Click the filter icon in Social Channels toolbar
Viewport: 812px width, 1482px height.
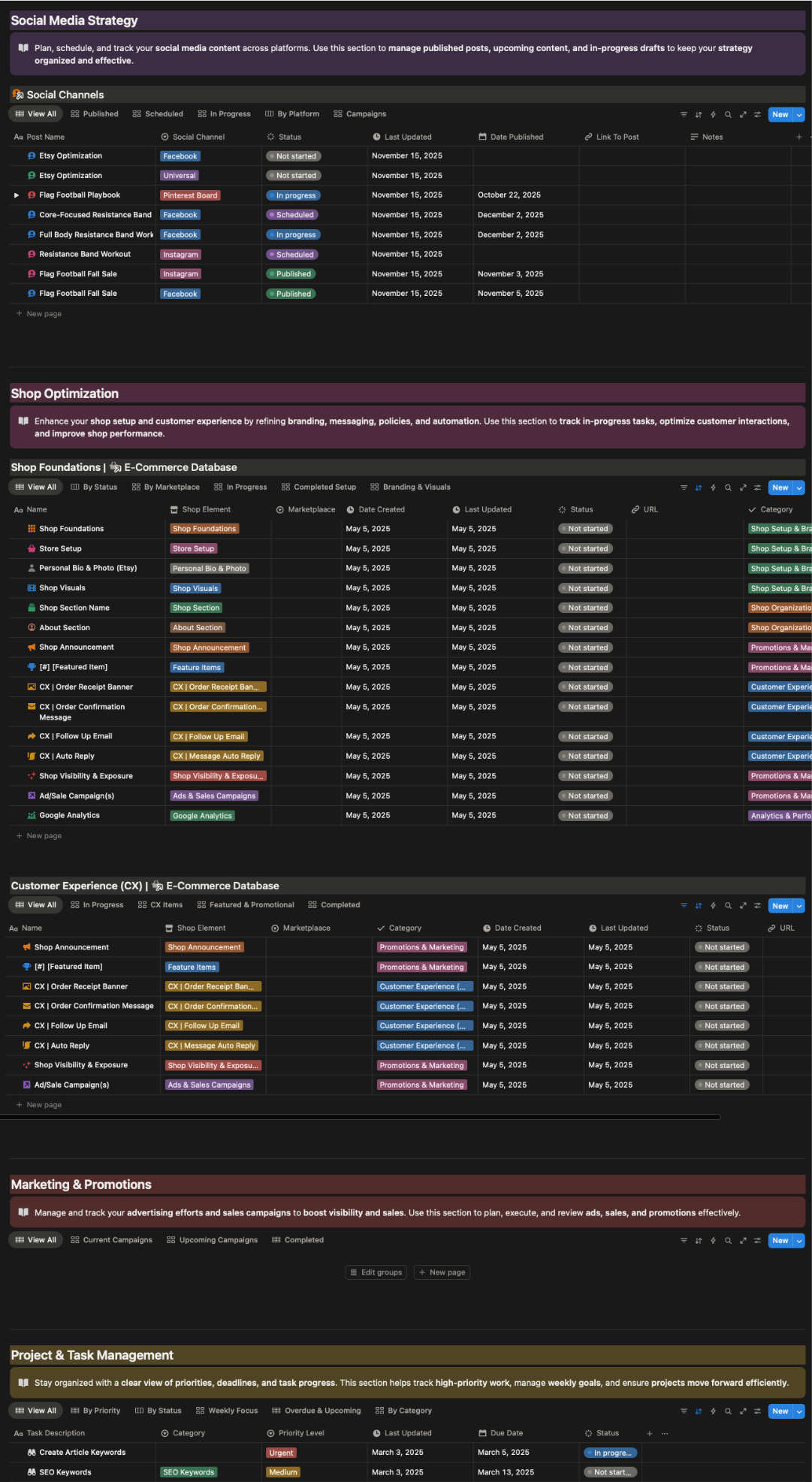click(684, 115)
